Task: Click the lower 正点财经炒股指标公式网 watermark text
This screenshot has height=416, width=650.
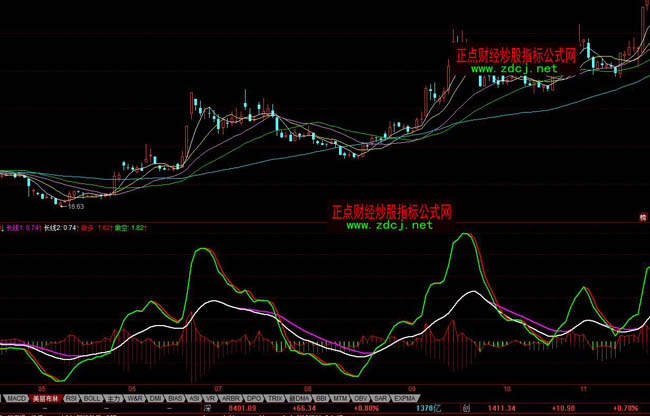Action: click(x=391, y=213)
